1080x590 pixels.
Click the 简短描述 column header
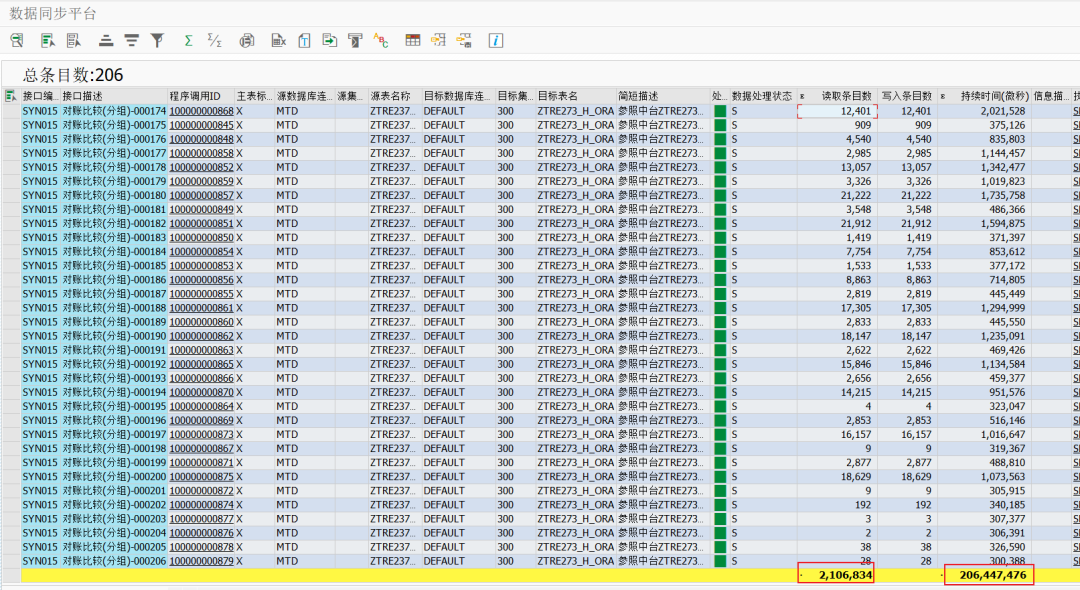(x=663, y=96)
